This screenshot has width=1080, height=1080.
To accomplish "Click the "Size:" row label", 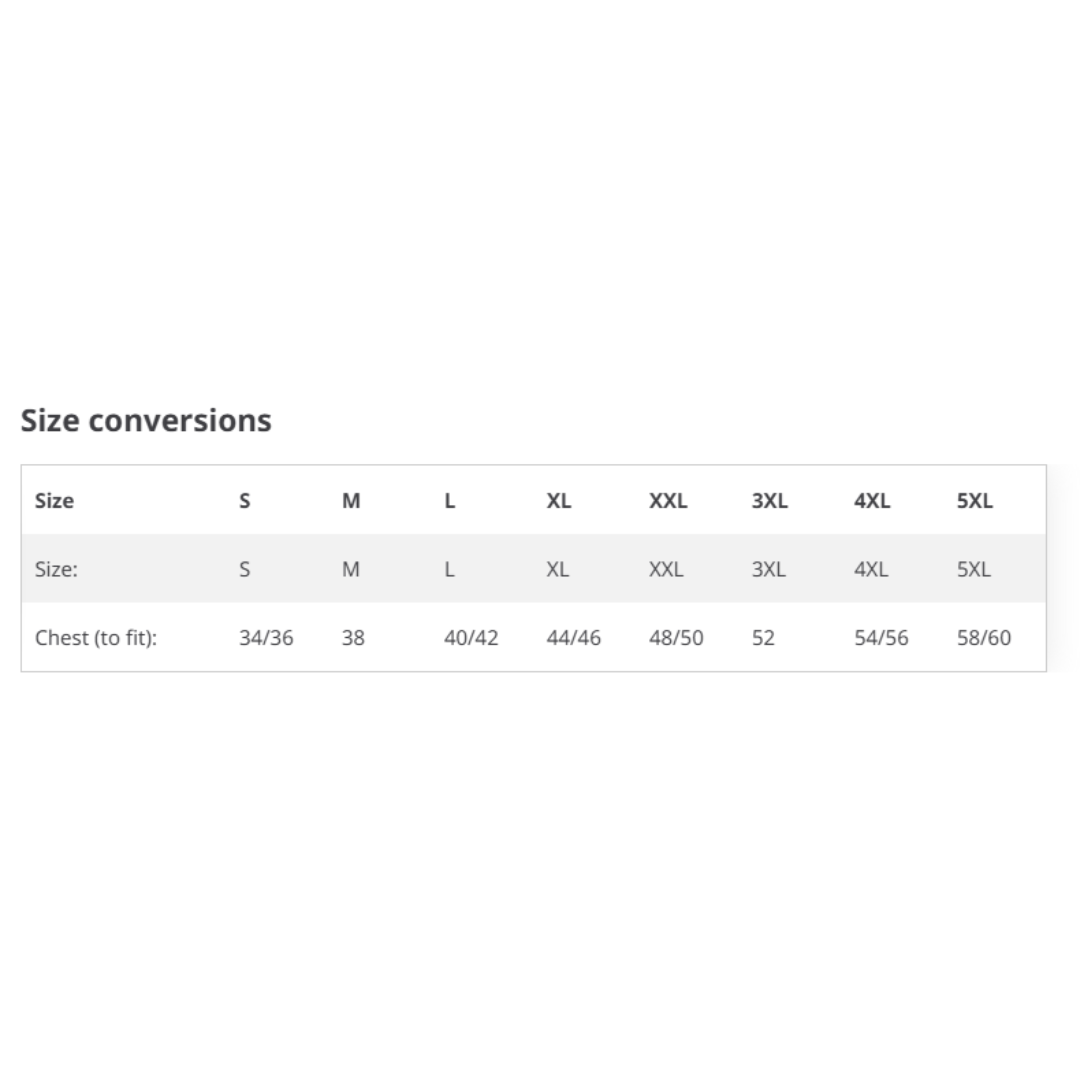I will 56,570.
